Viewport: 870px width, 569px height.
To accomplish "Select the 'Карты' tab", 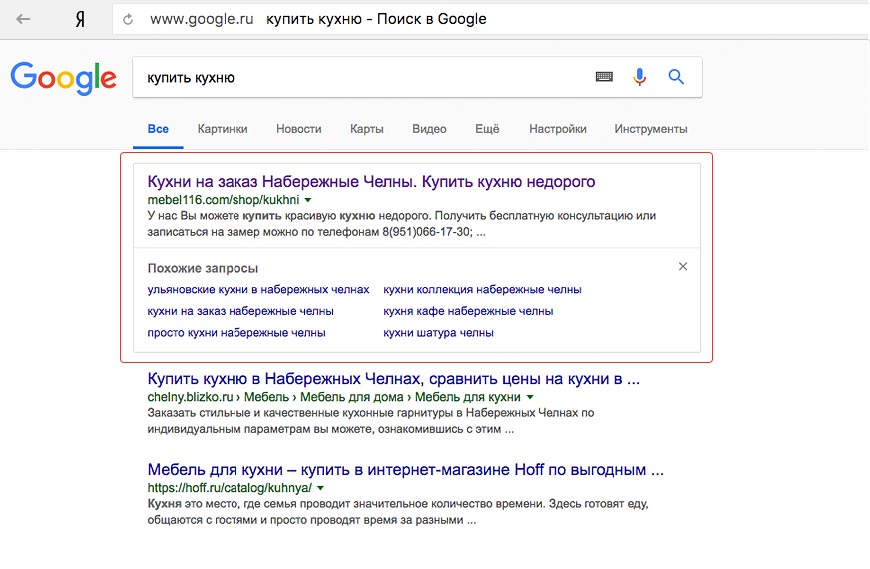I will point(367,129).
